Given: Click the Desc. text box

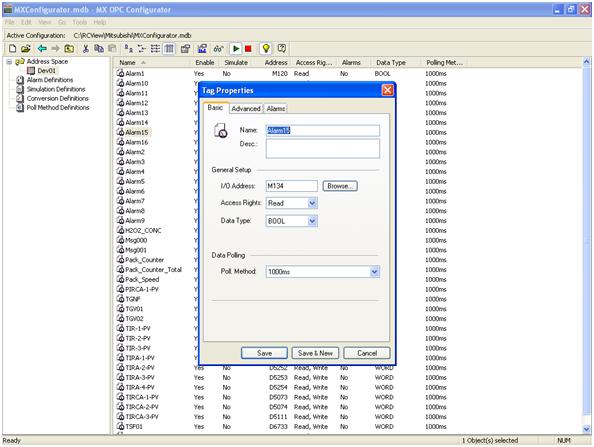Looking at the screenshot, I should pyautogui.click(x=322, y=148).
